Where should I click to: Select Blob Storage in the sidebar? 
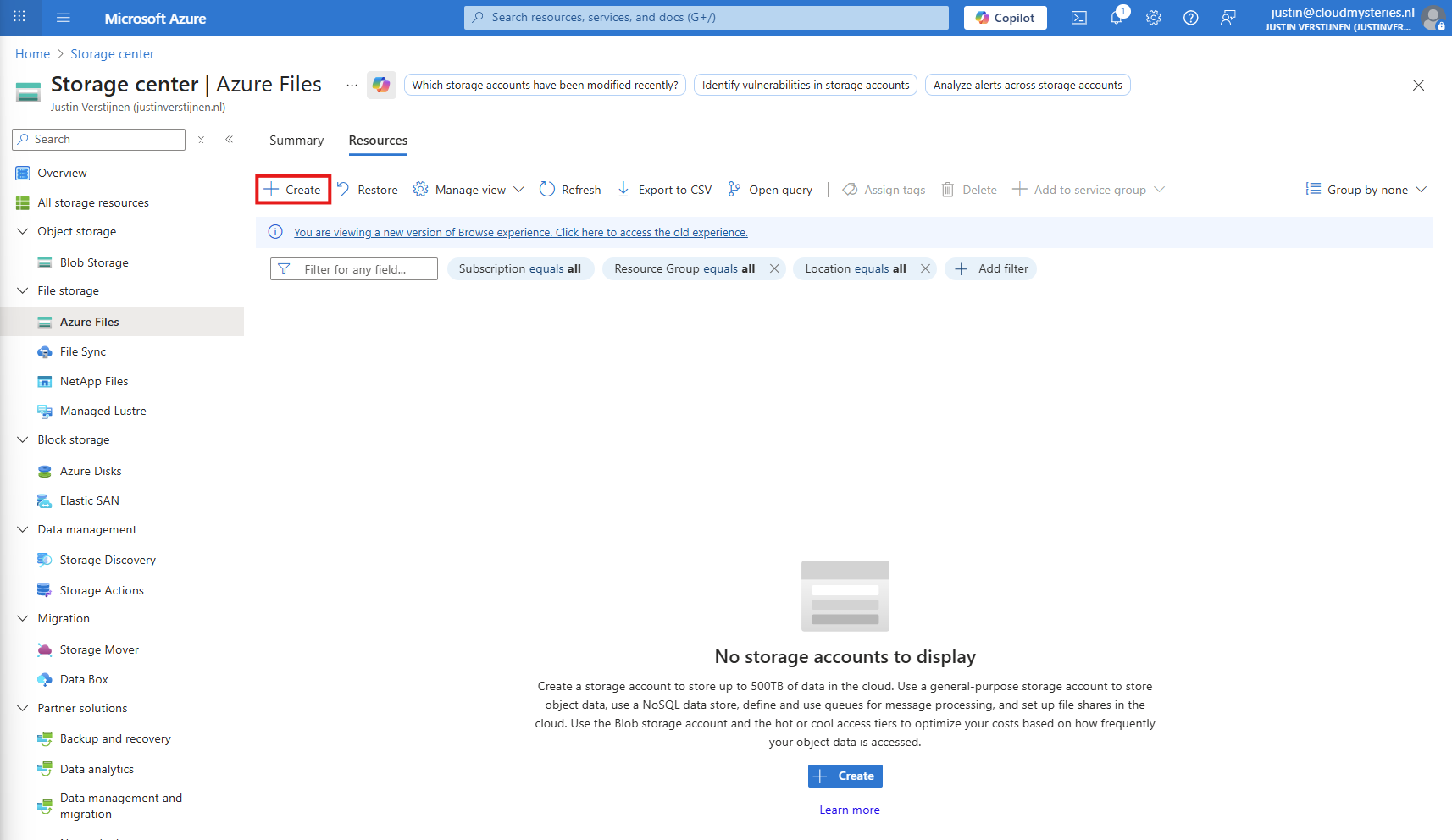94,262
